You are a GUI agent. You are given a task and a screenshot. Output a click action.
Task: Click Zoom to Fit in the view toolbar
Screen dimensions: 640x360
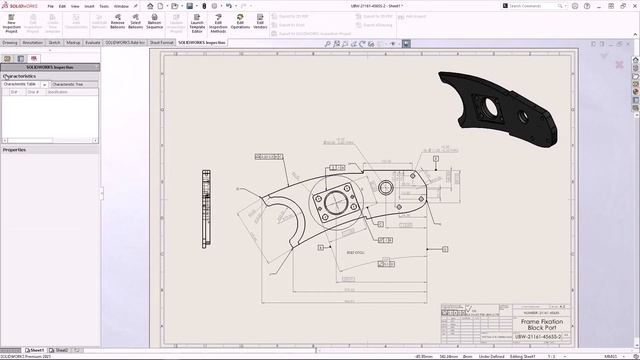coord(327,44)
